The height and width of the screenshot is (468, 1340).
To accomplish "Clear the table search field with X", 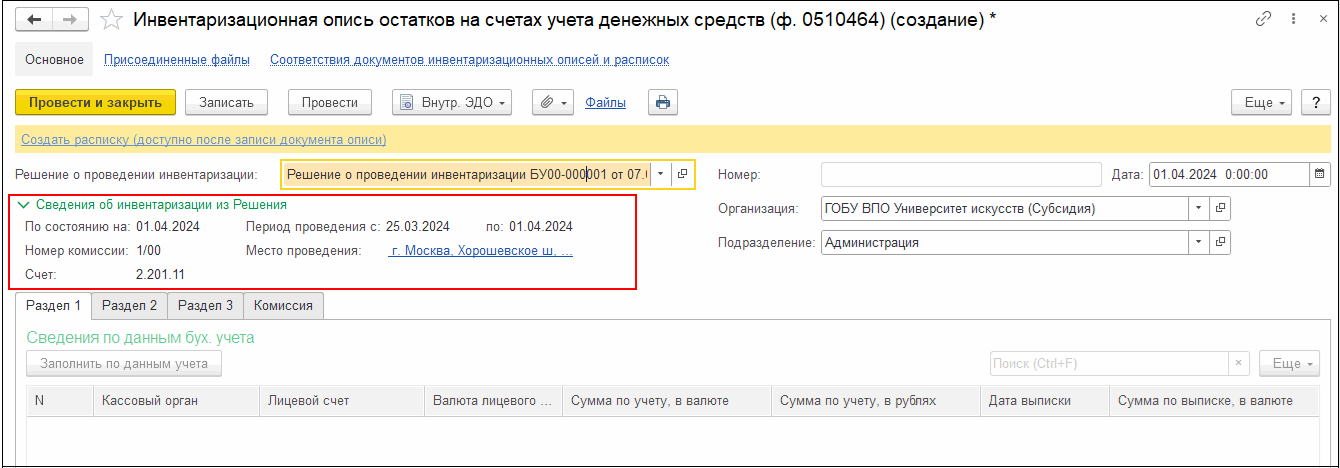I will click(x=1239, y=364).
